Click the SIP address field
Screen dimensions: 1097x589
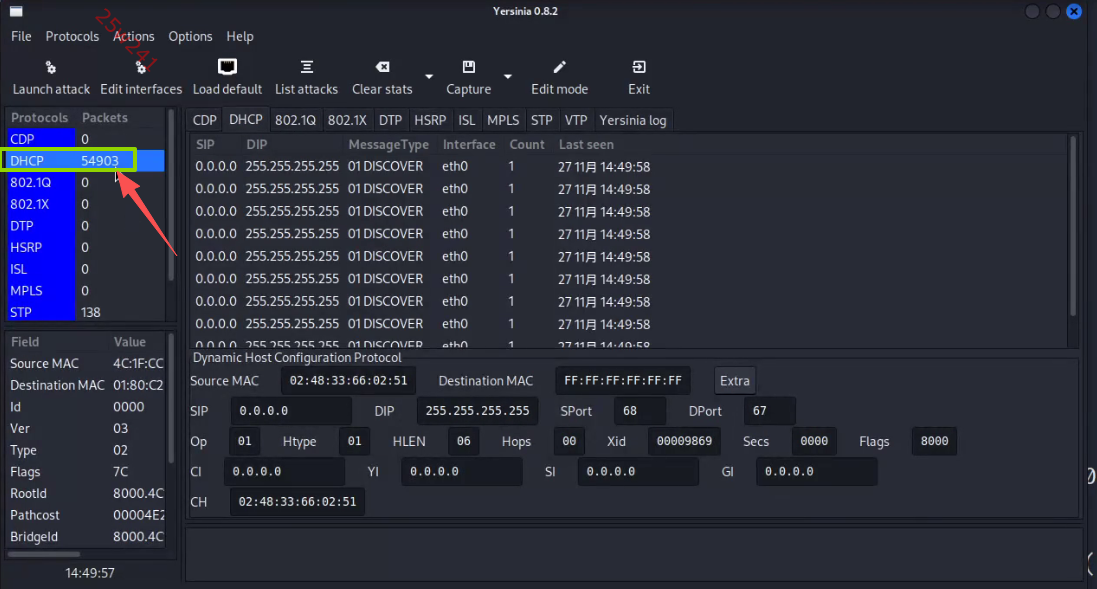(291, 411)
